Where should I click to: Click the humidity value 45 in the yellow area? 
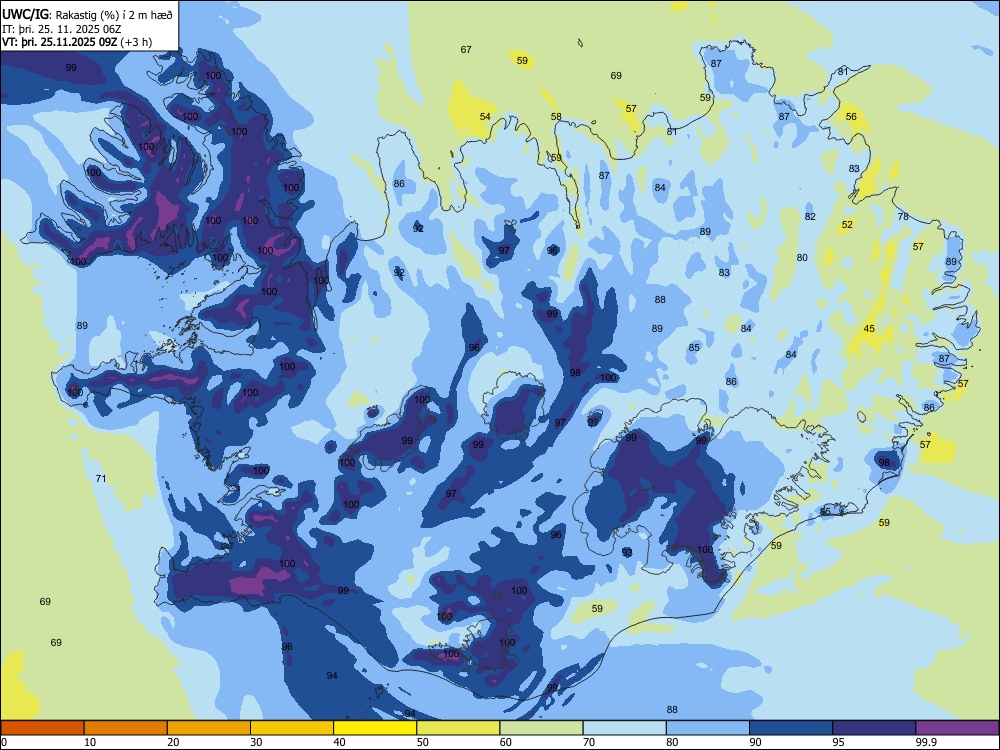tap(869, 329)
